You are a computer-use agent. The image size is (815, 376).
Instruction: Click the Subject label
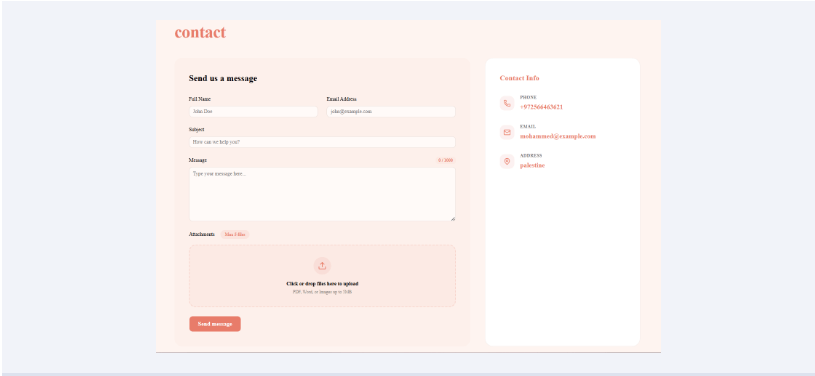click(196, 129)
